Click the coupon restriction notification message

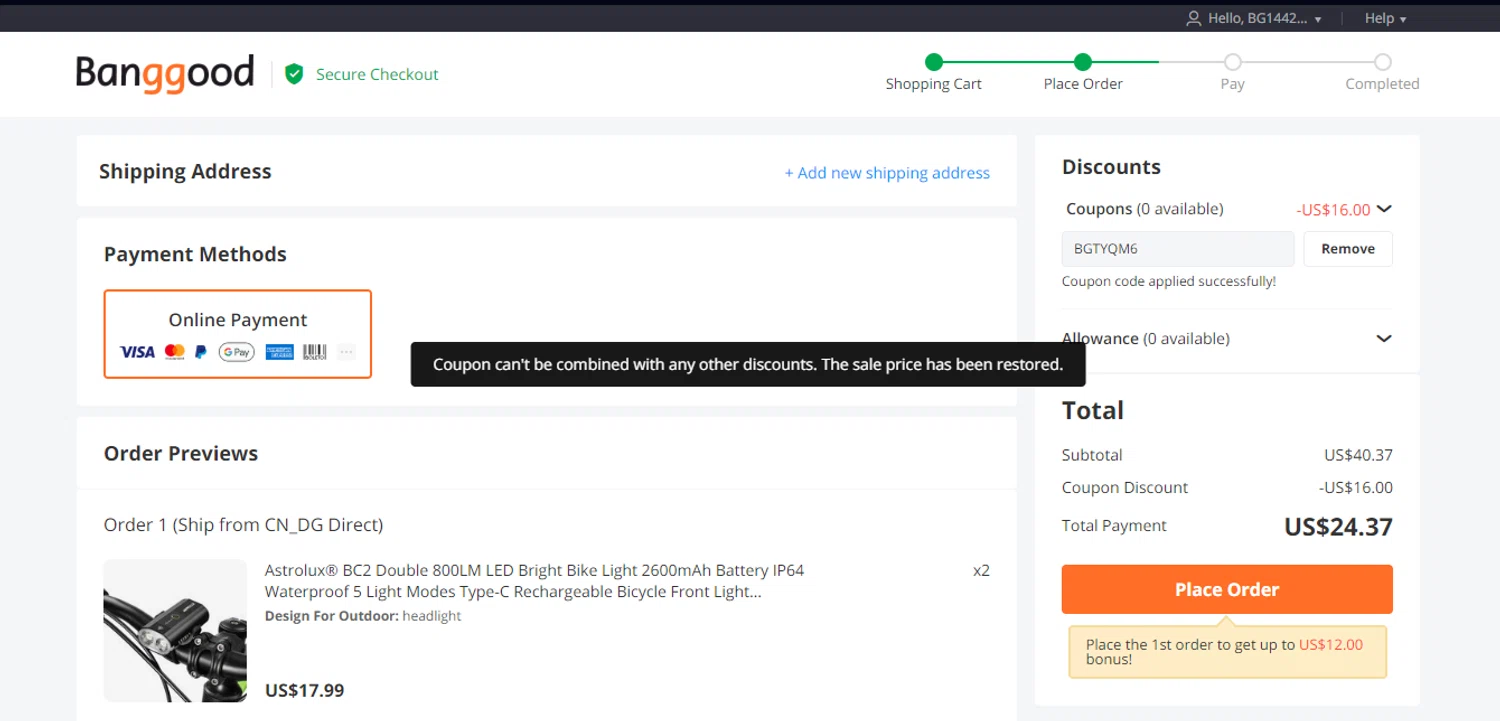(748, 364)
